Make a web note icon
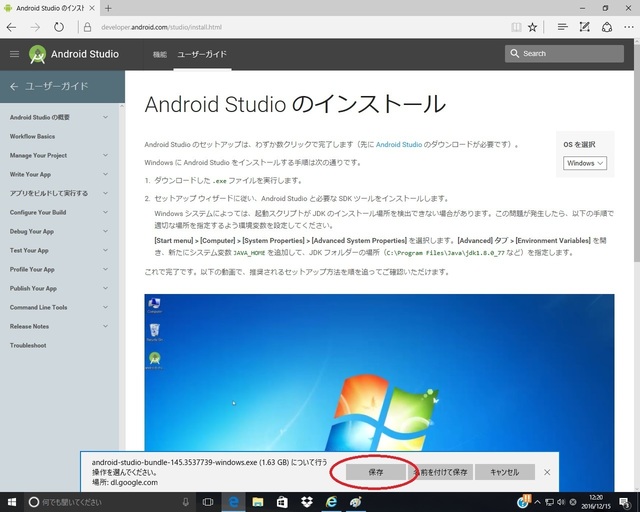Viewport: 640px width, 512px height. click(584, 27)
